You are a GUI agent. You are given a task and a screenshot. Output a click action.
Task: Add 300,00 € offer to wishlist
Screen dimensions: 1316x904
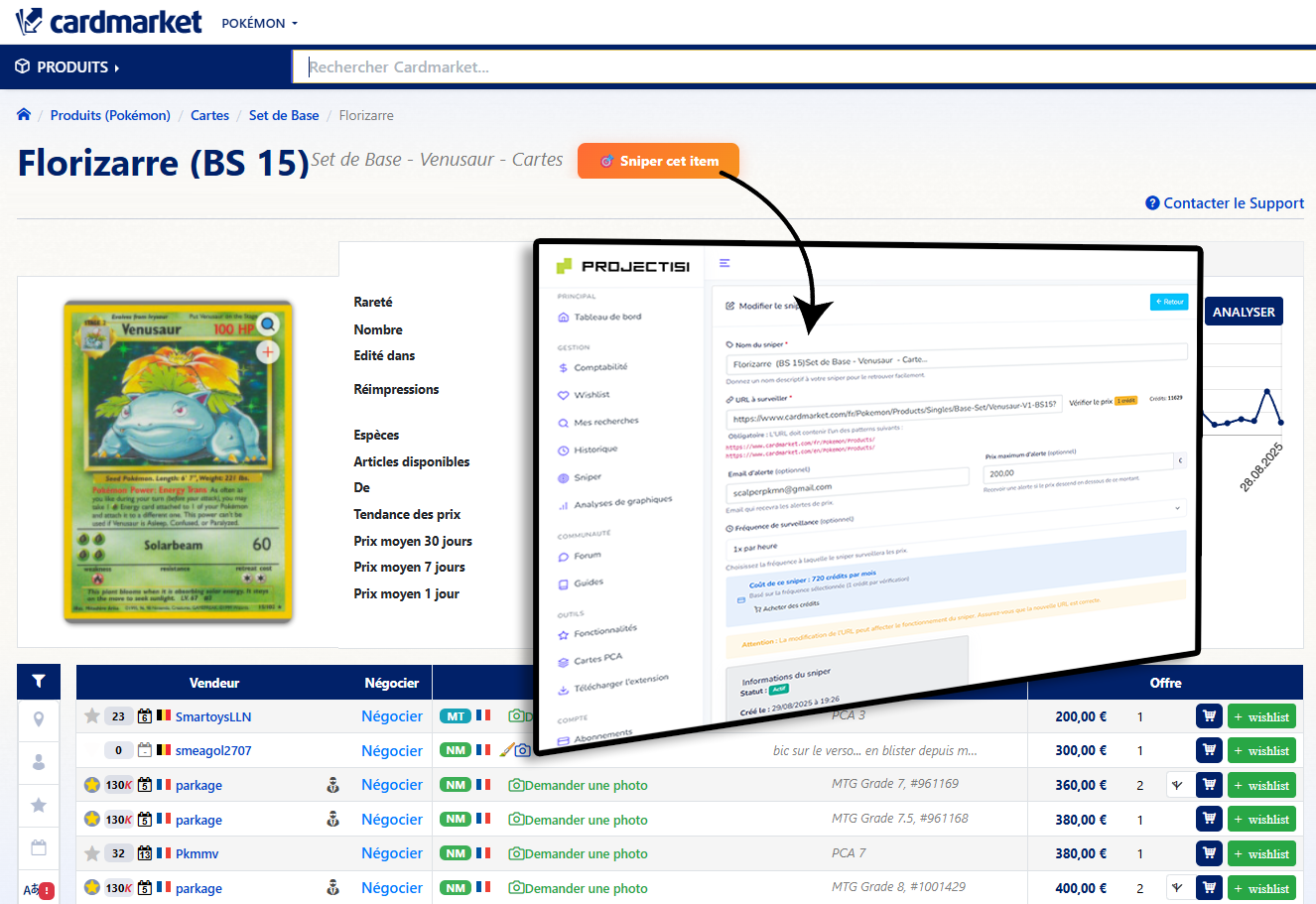[x=1260, y=751]
